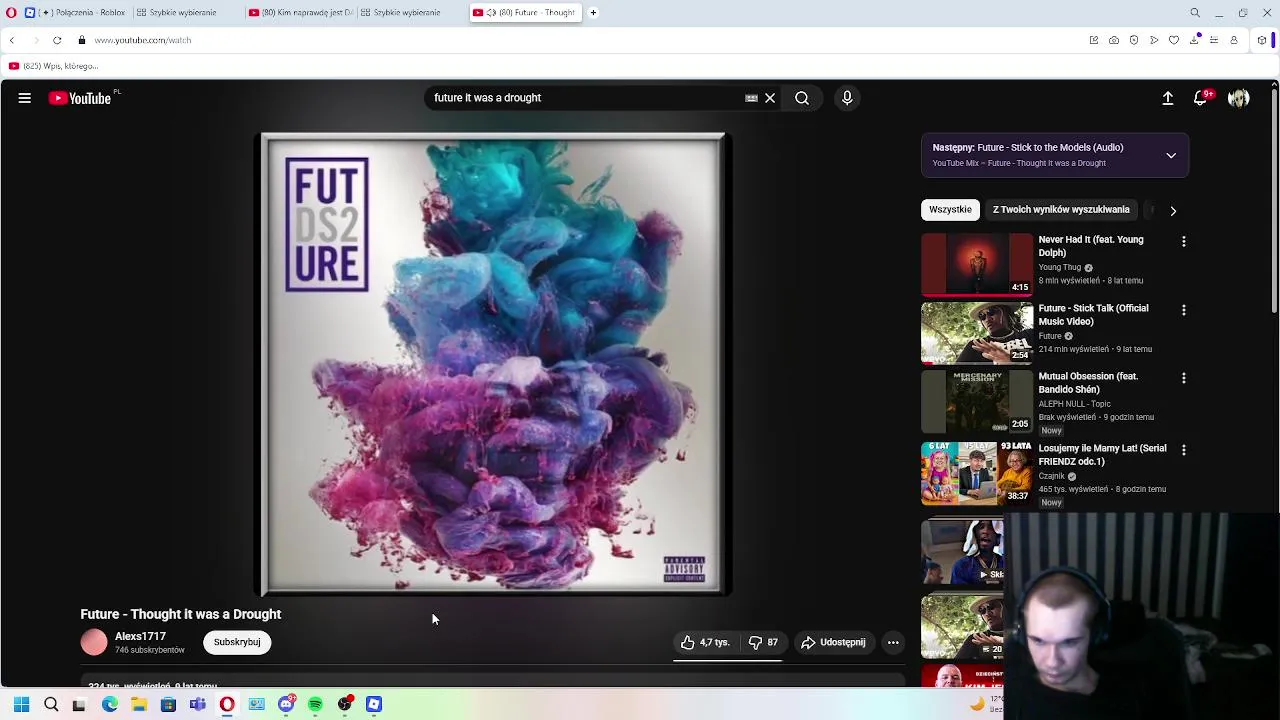Go to the YouTube home logo
1280x720 pixels.
(x=80, y=98)
